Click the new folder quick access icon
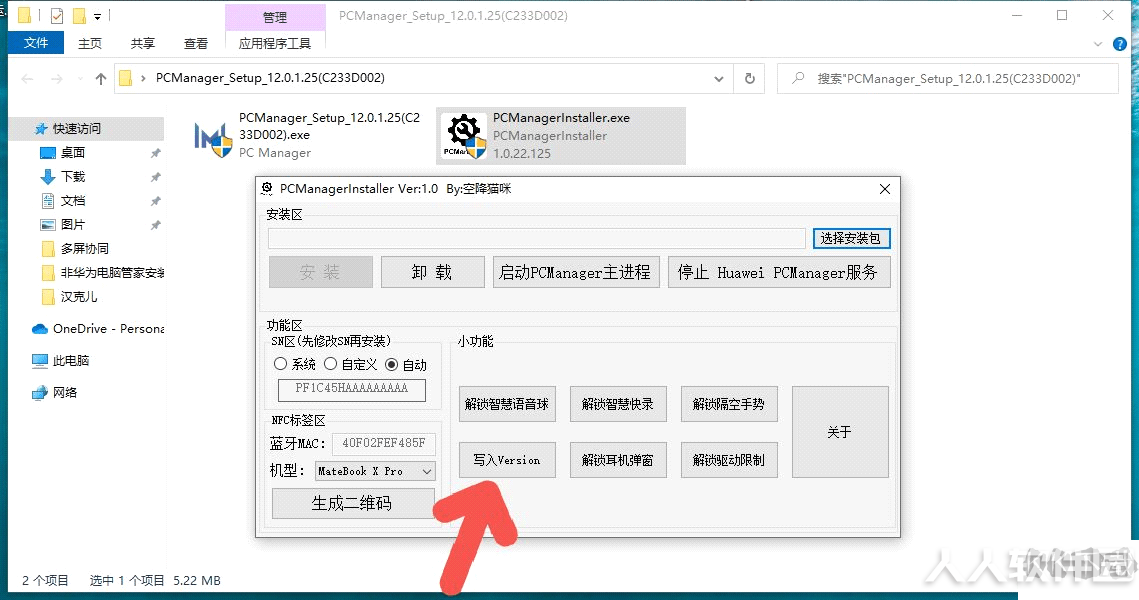 79,15
